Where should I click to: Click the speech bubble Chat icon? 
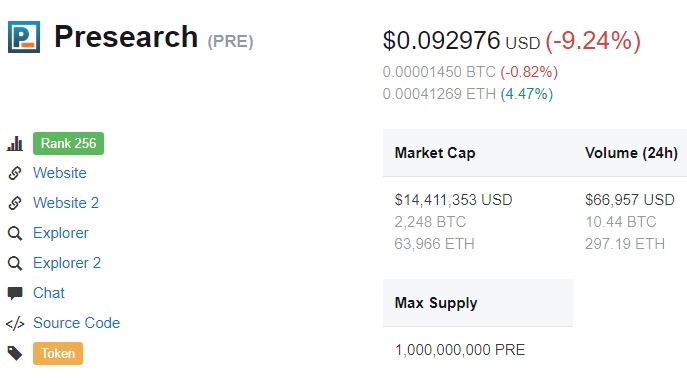15,293
